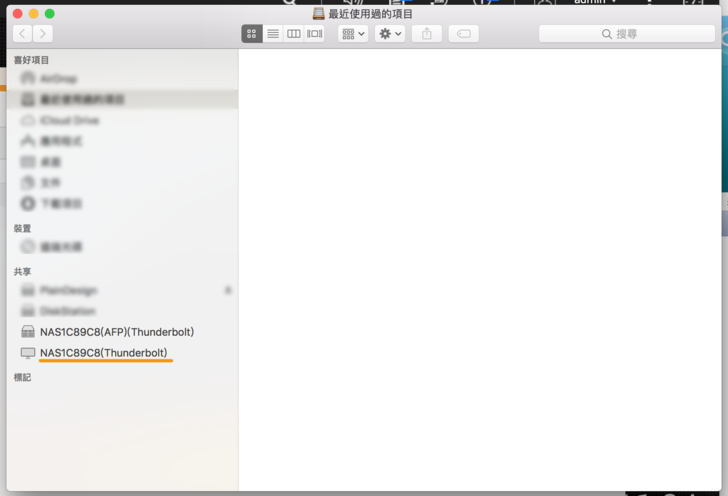Close the Finder window with red button

click(18, 13)
